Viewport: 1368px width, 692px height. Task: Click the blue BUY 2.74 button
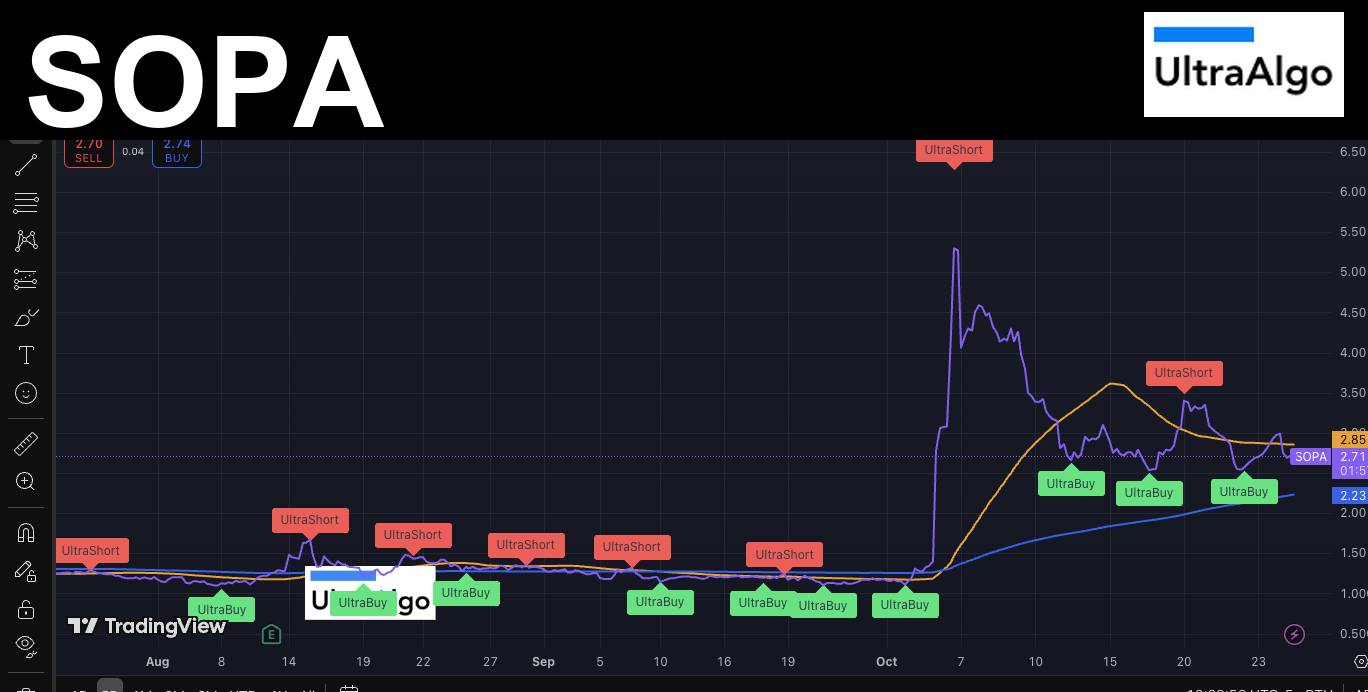pyautogui.click(x=177, y=151)
